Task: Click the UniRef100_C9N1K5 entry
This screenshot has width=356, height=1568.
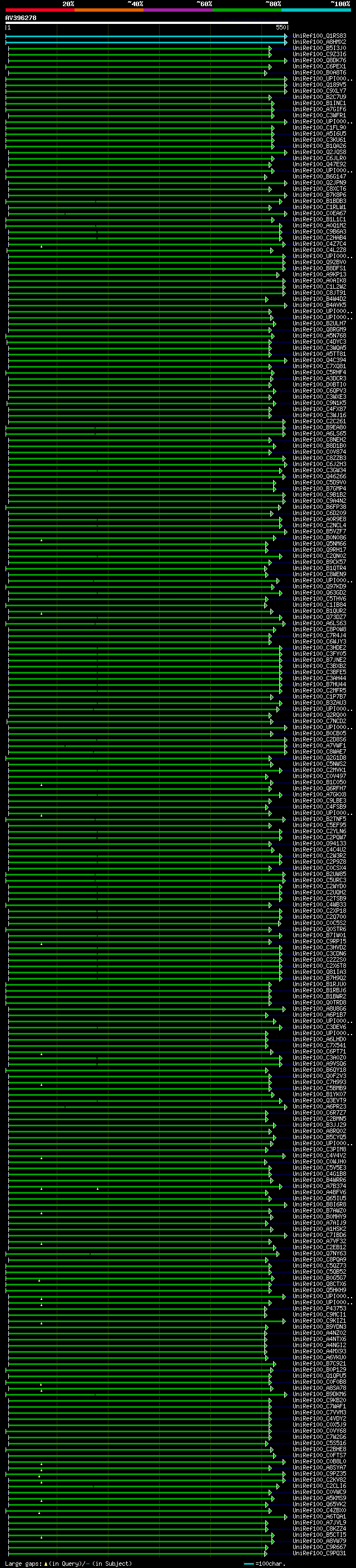Action: click(x=319, y=403)
